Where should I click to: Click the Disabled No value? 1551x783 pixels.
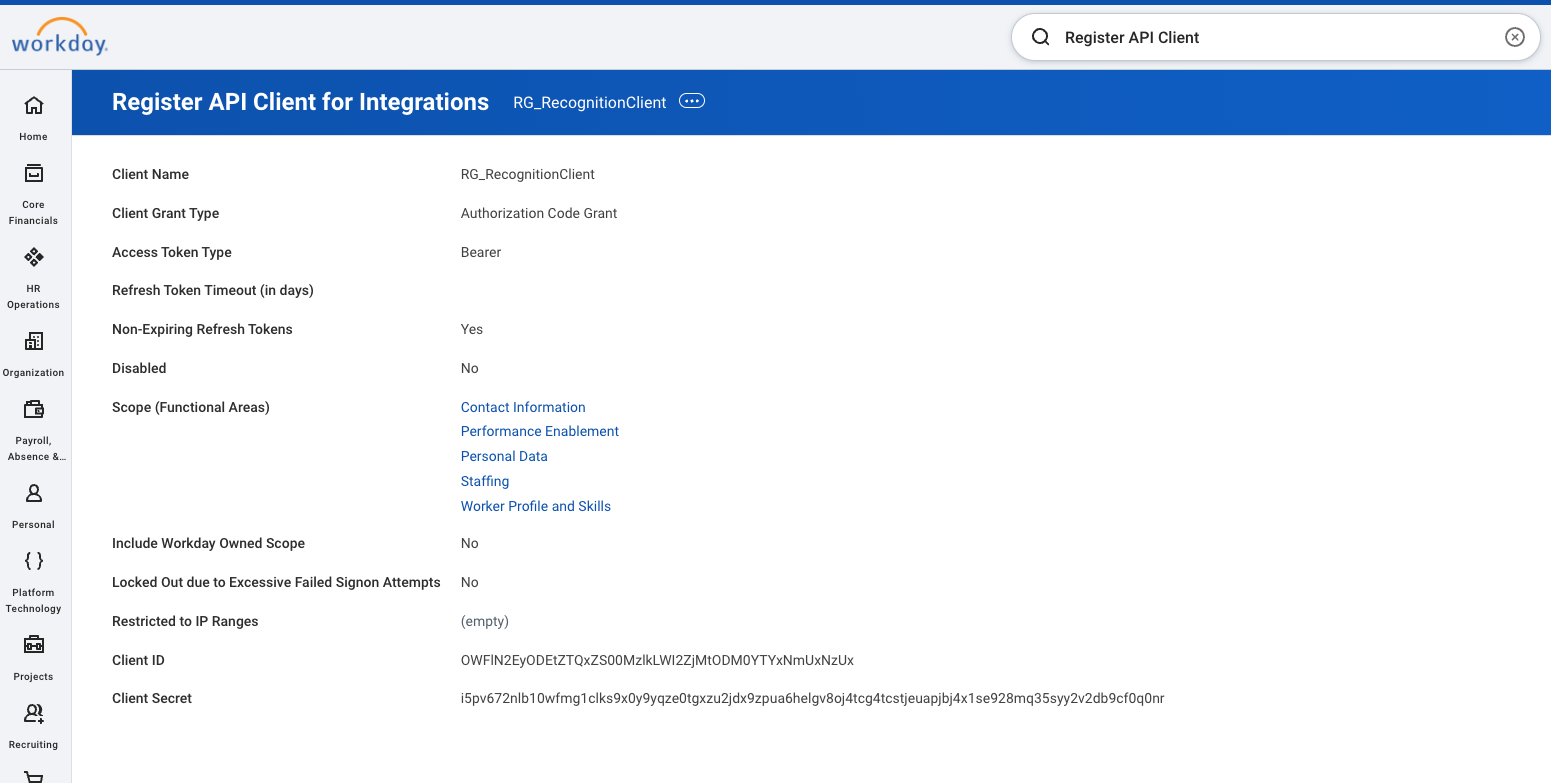point(470,368)
